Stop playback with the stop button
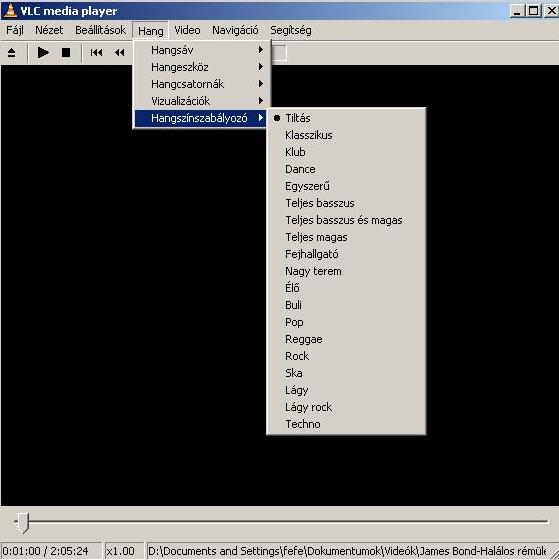Image resolution: width=559 pixels, height=560 pixels. coord(66,52)
